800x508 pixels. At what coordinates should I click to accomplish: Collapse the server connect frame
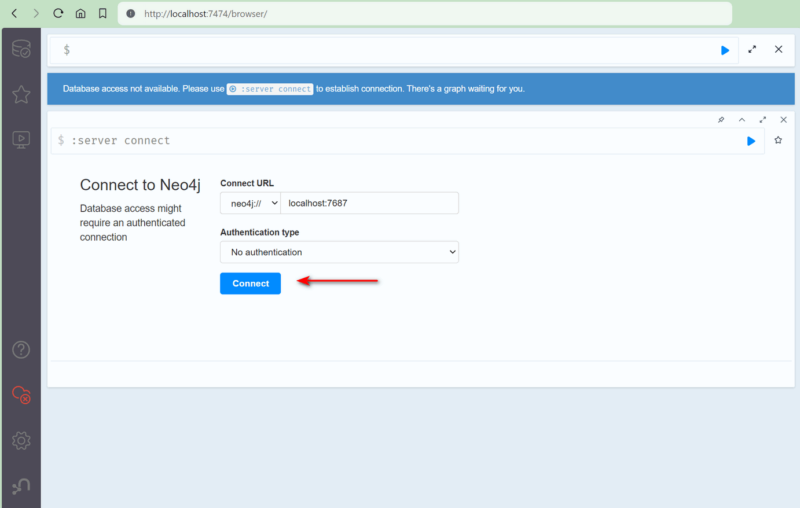(x=742, y=120)
